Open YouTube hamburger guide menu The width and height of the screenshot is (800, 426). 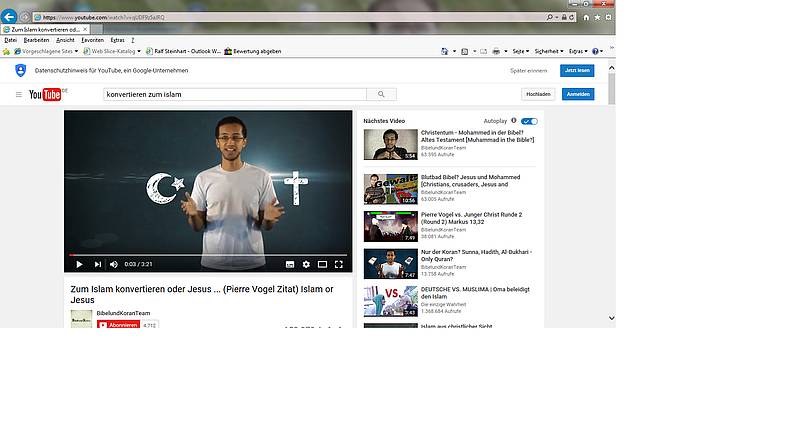(x=18, y=94)
